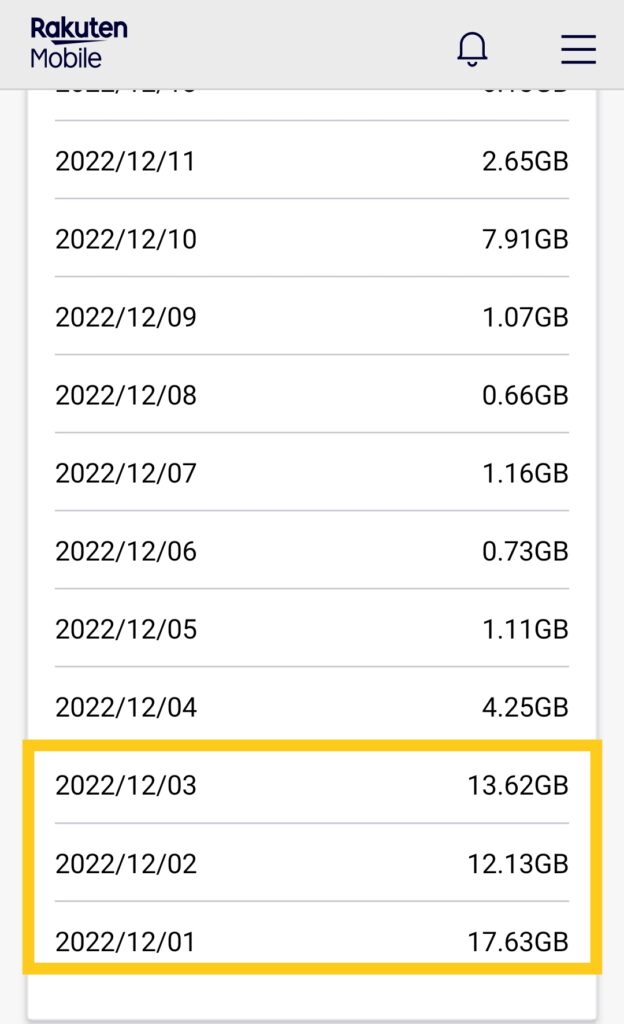This screenshot has width=624, height=1024.
Task: Select the 2022/12/04 date entry
Action: (126, 707)
